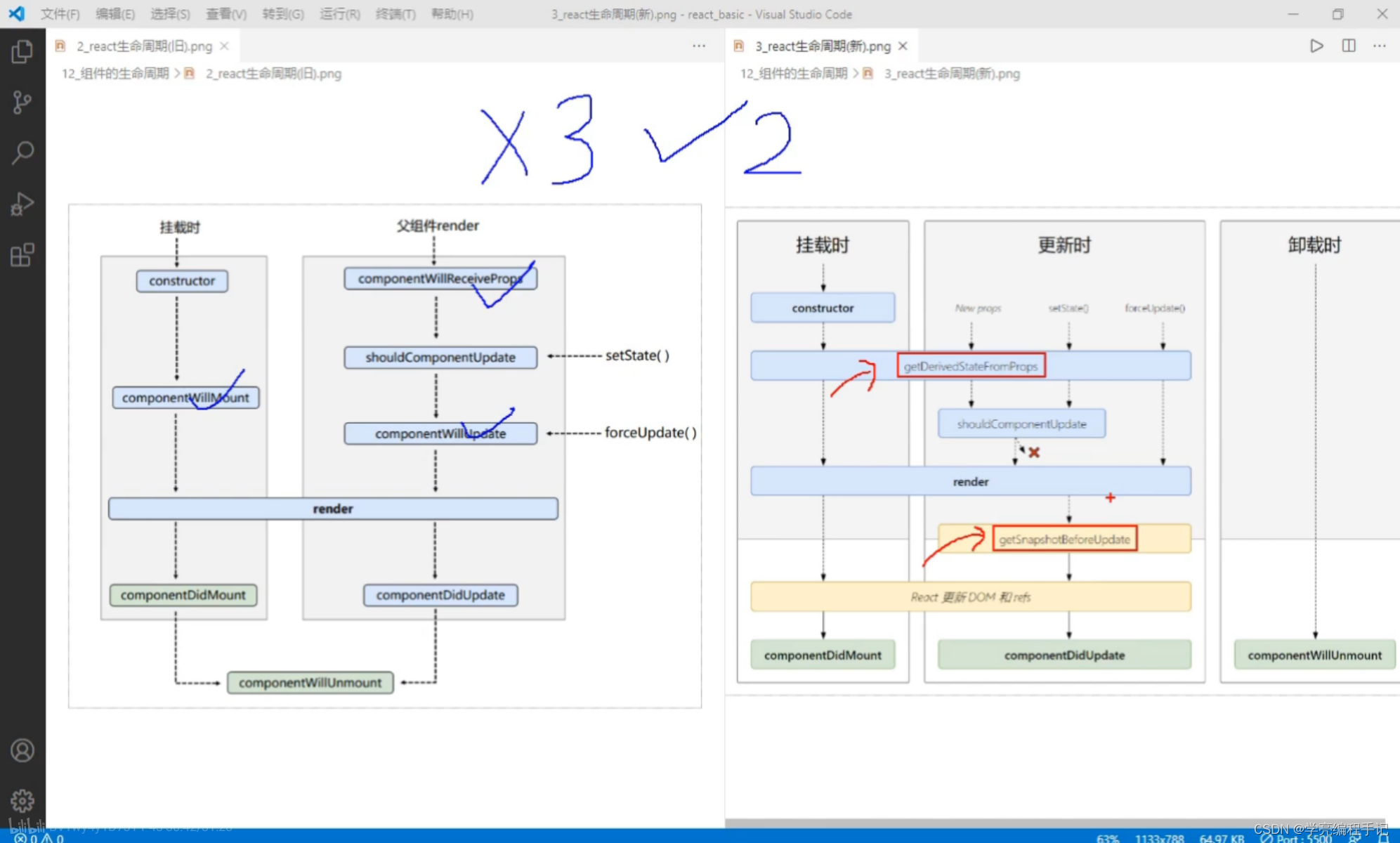The width and height of the screenshot is (1400, 843).
Task: Click the notifications bell in status bar
Action: [x=1384, y=837]
